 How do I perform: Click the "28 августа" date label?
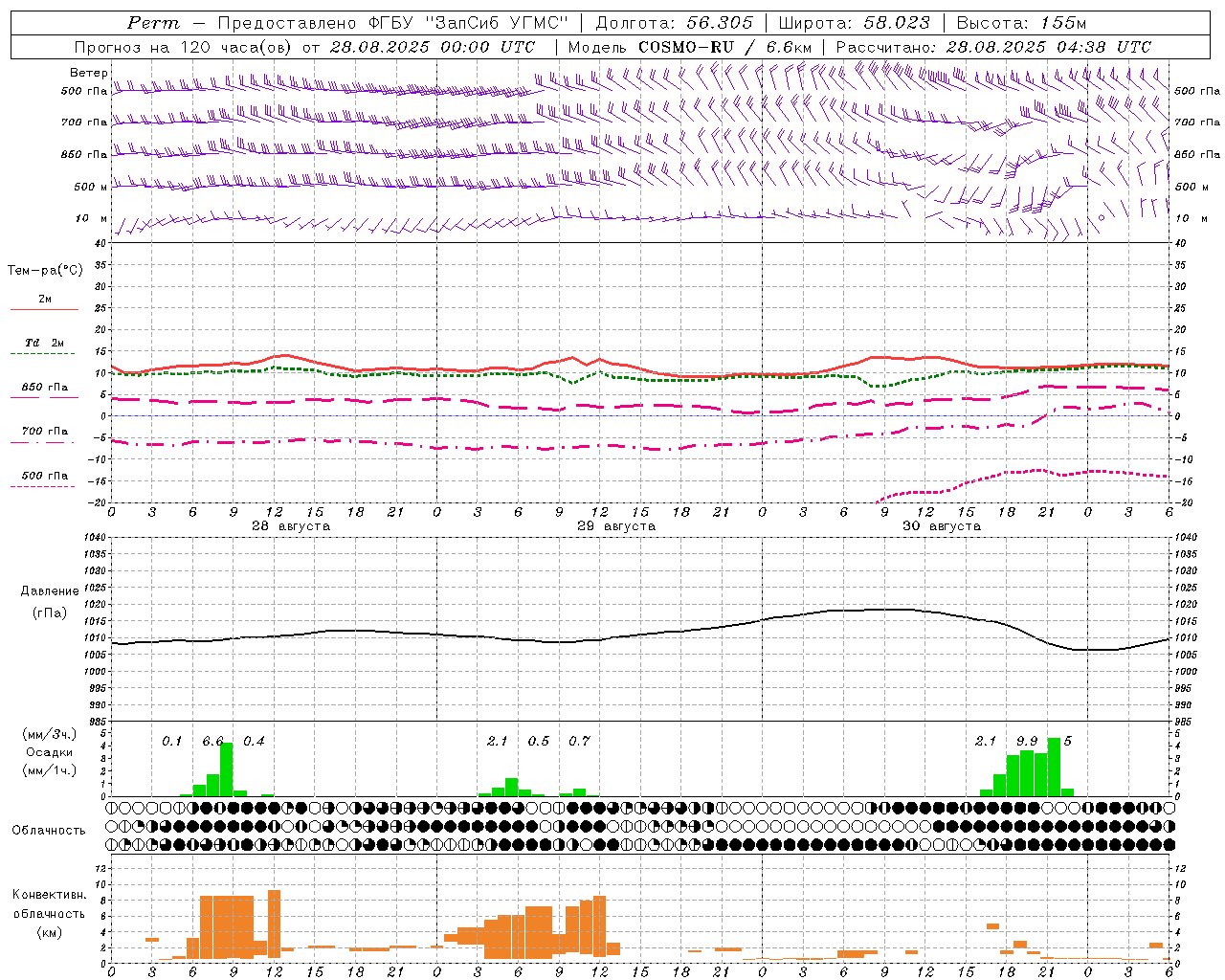click(x=291, y=526)
